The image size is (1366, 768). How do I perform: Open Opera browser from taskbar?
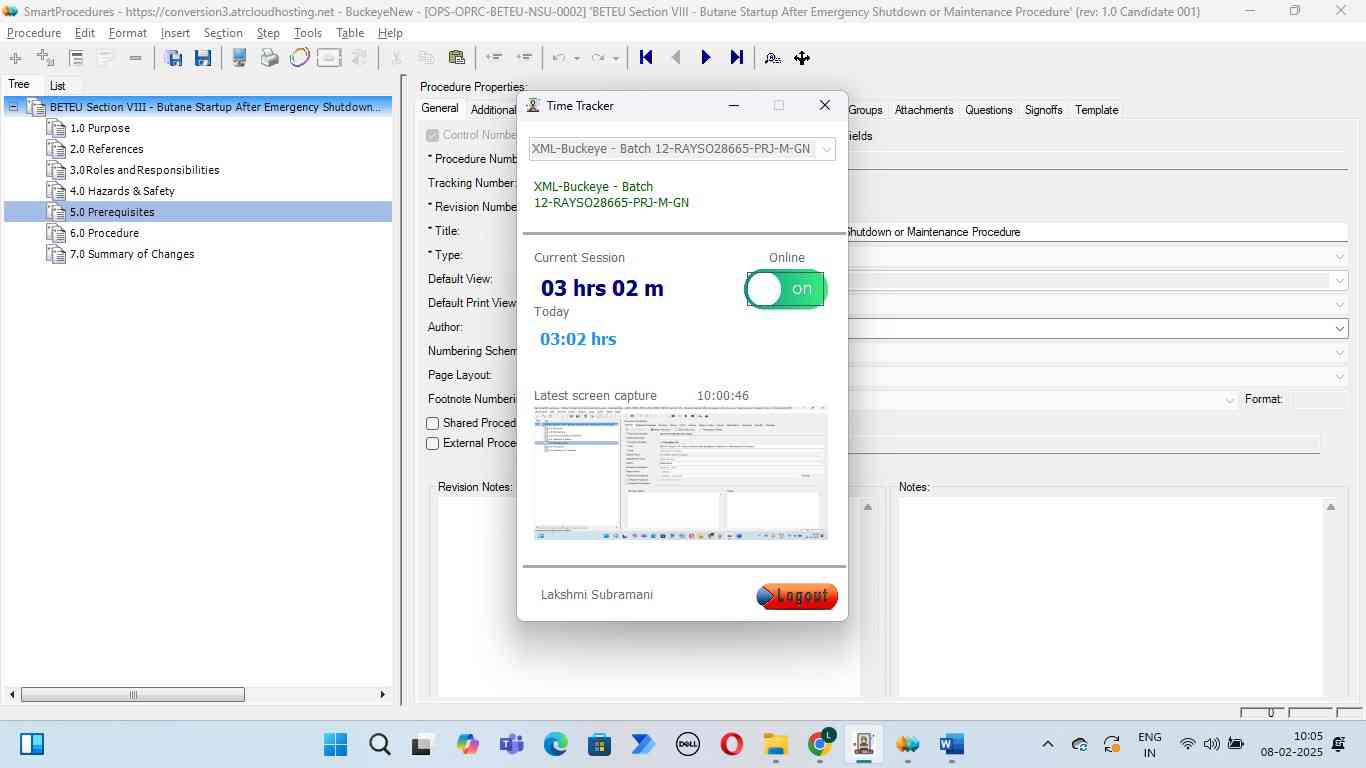click(x=731, y=744)
